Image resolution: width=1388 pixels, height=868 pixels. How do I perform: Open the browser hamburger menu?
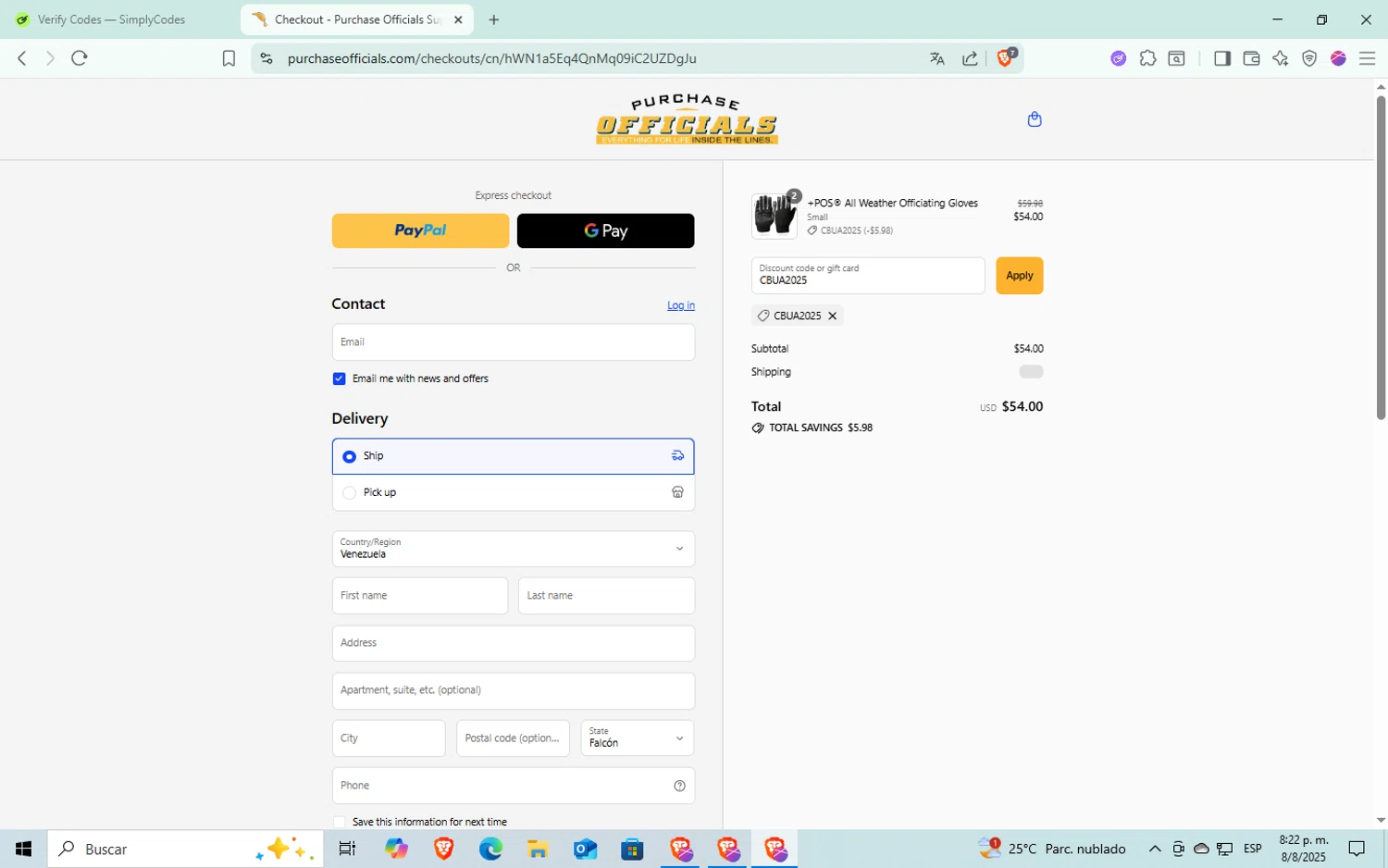pos(1367,58)
